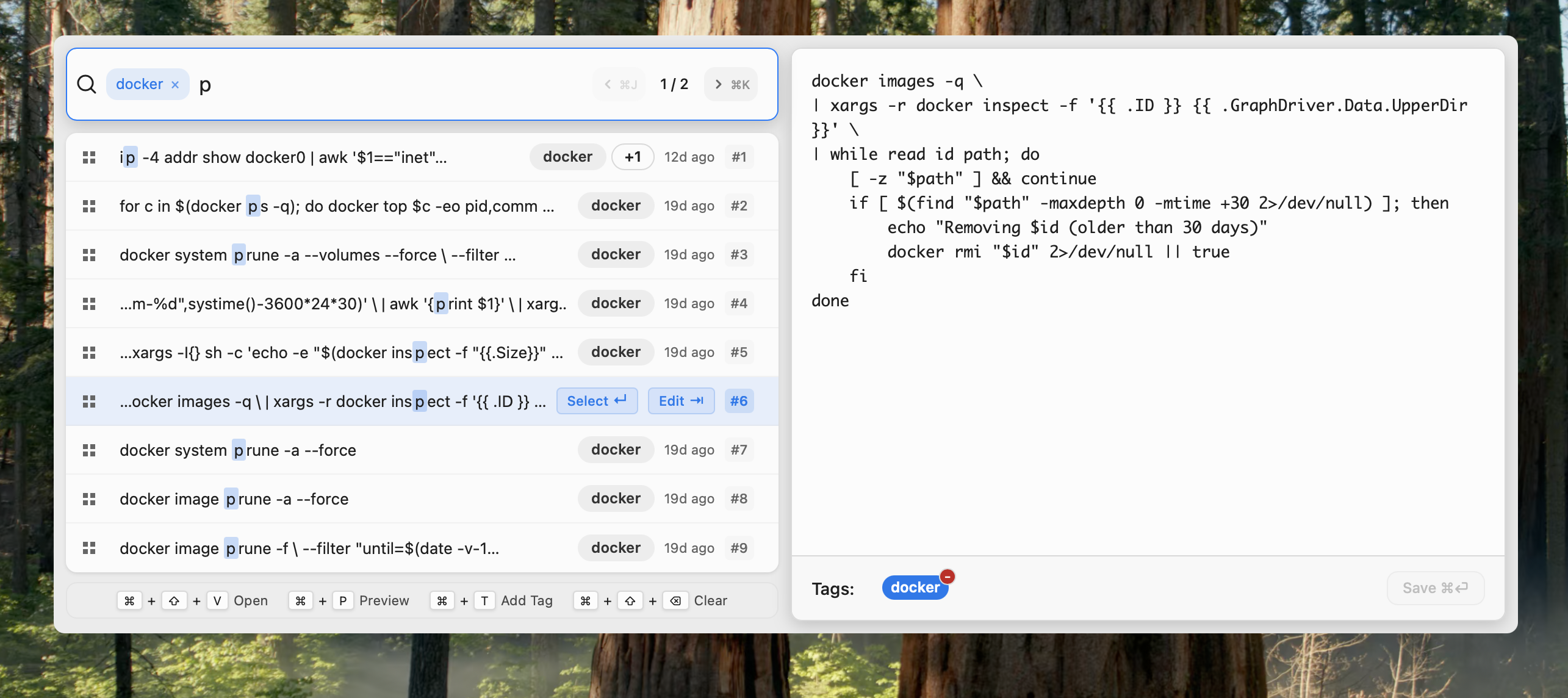1568x698 pixels.
Task: Click the previous result arrow (⌘J)
Action: pos(619,84)
